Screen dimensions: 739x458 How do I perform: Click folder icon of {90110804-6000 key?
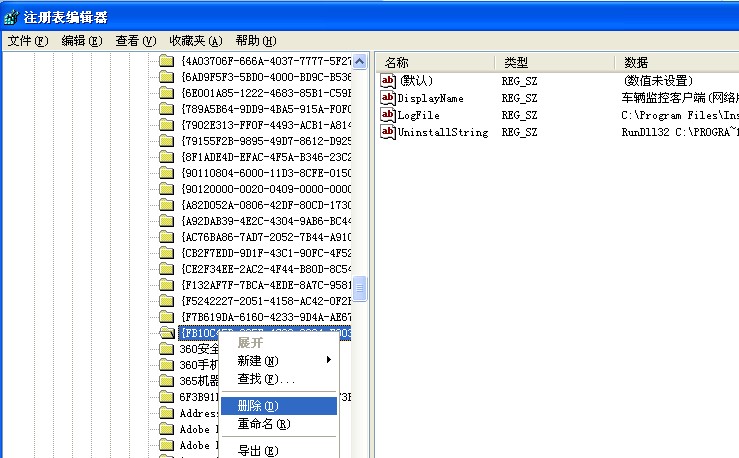pos(167,173)
